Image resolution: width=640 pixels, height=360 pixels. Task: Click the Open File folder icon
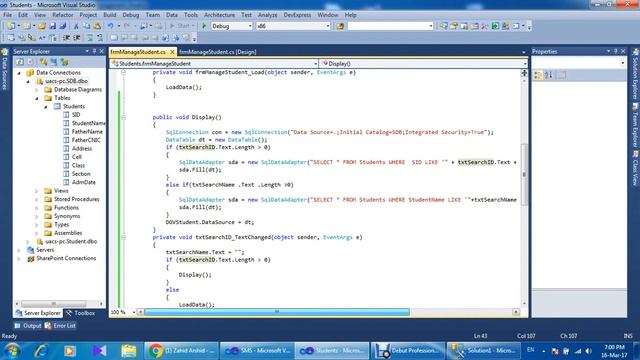[x=42, y=26]
